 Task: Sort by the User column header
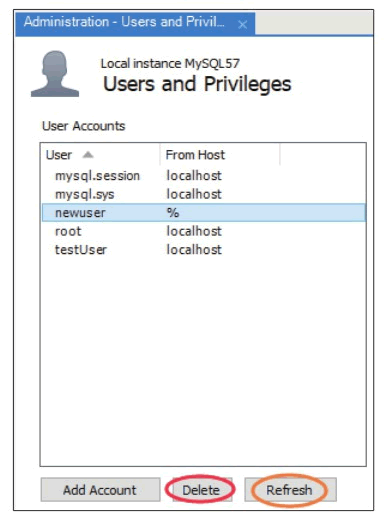[x=100, y=155]
